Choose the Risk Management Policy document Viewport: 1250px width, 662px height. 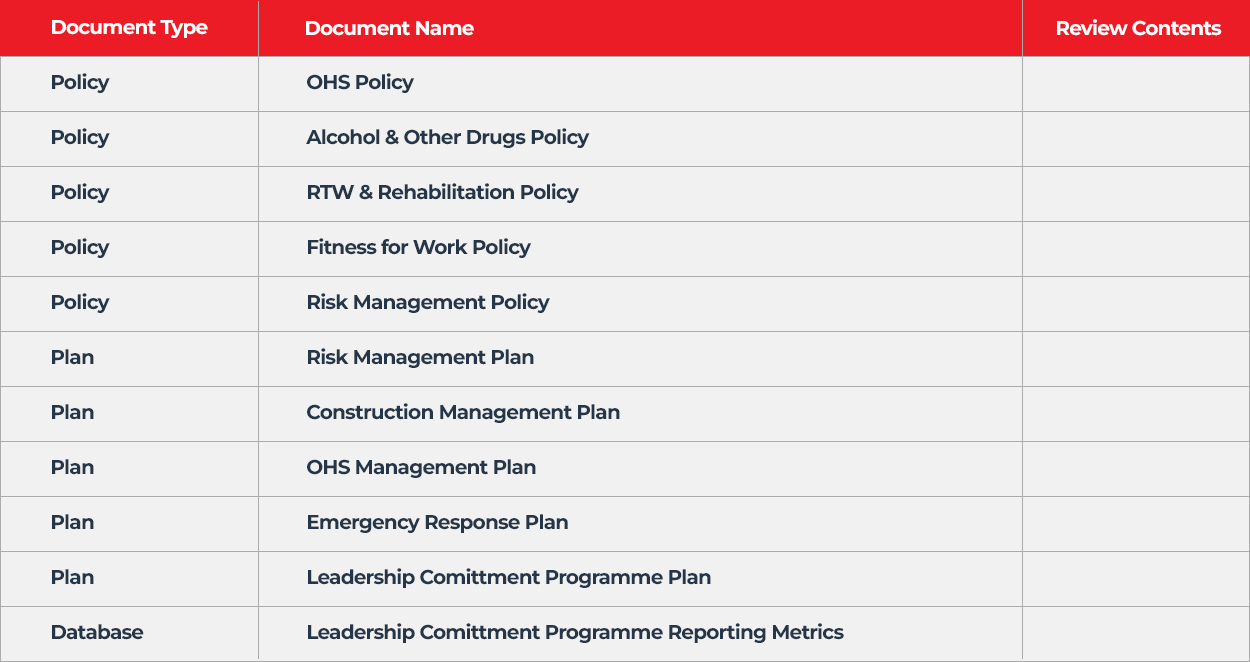(x=428, y=303)
